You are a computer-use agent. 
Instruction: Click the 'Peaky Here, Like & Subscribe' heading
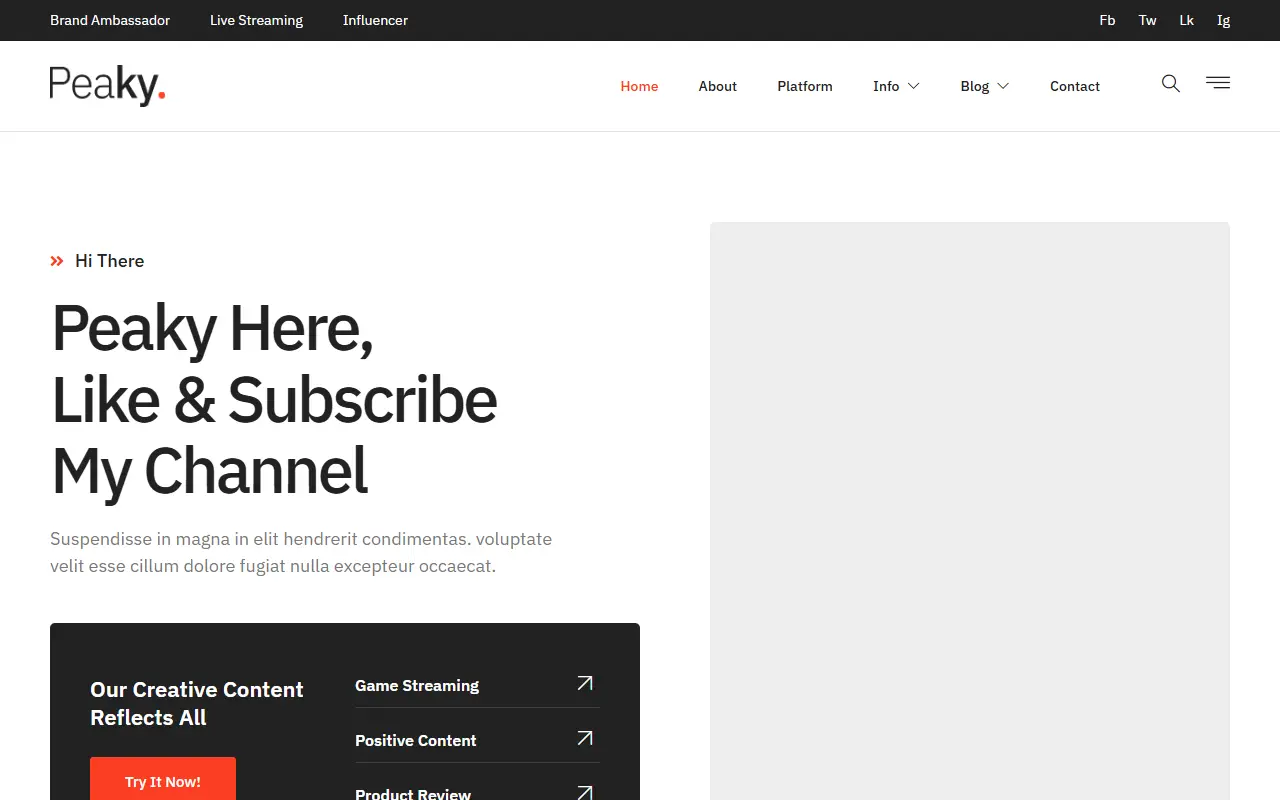click(x=274, y=399)
